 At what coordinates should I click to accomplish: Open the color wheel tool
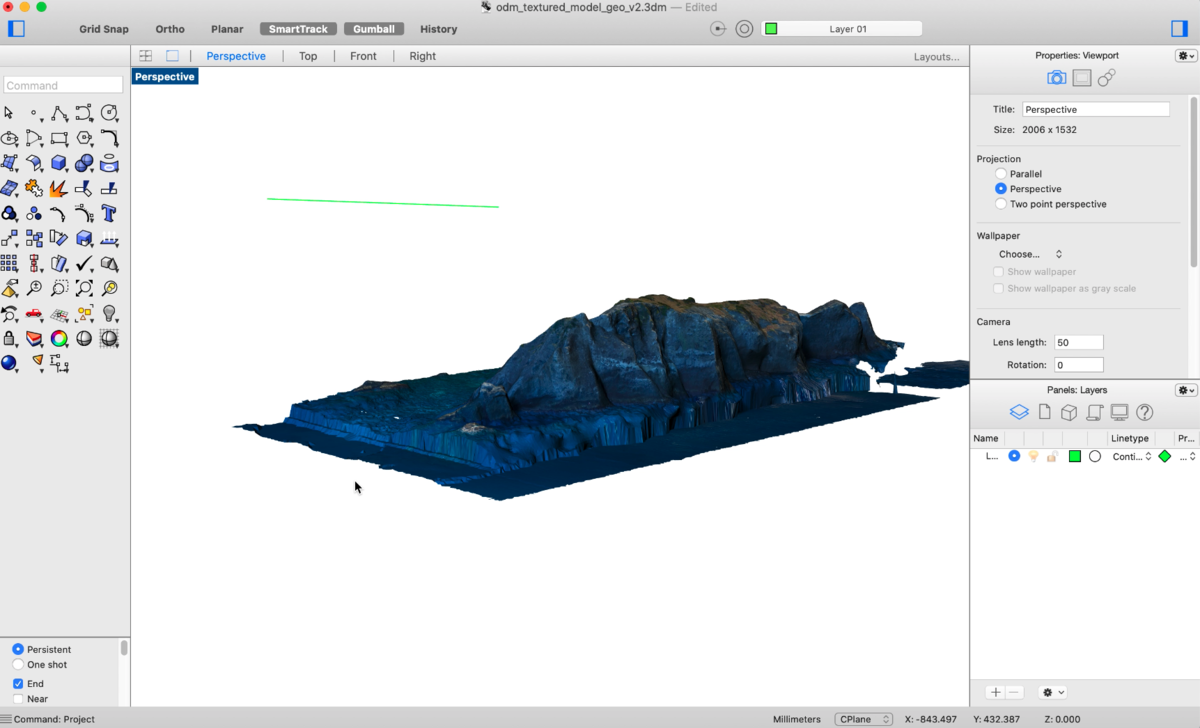[x=59, y=339]
